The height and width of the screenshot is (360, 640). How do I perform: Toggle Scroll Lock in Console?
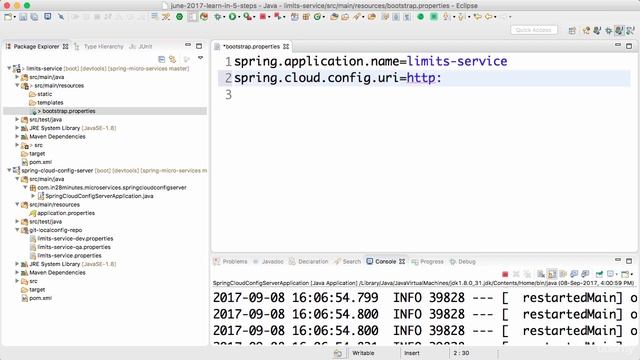[552, 274]
